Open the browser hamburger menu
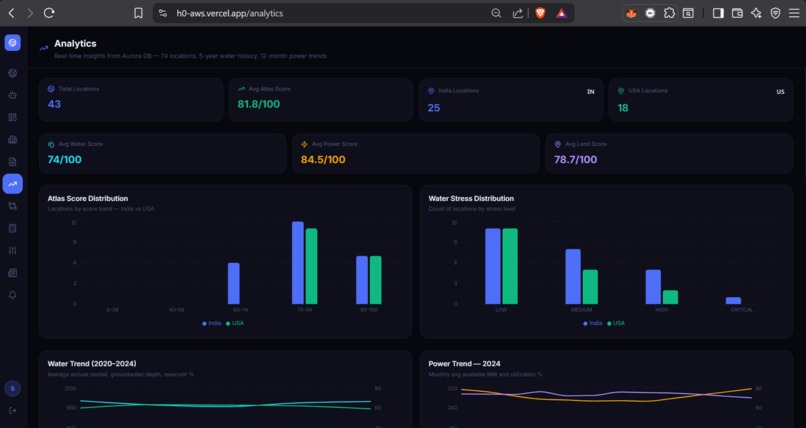Viewport: 806px width, 428px height. (794, 13)
